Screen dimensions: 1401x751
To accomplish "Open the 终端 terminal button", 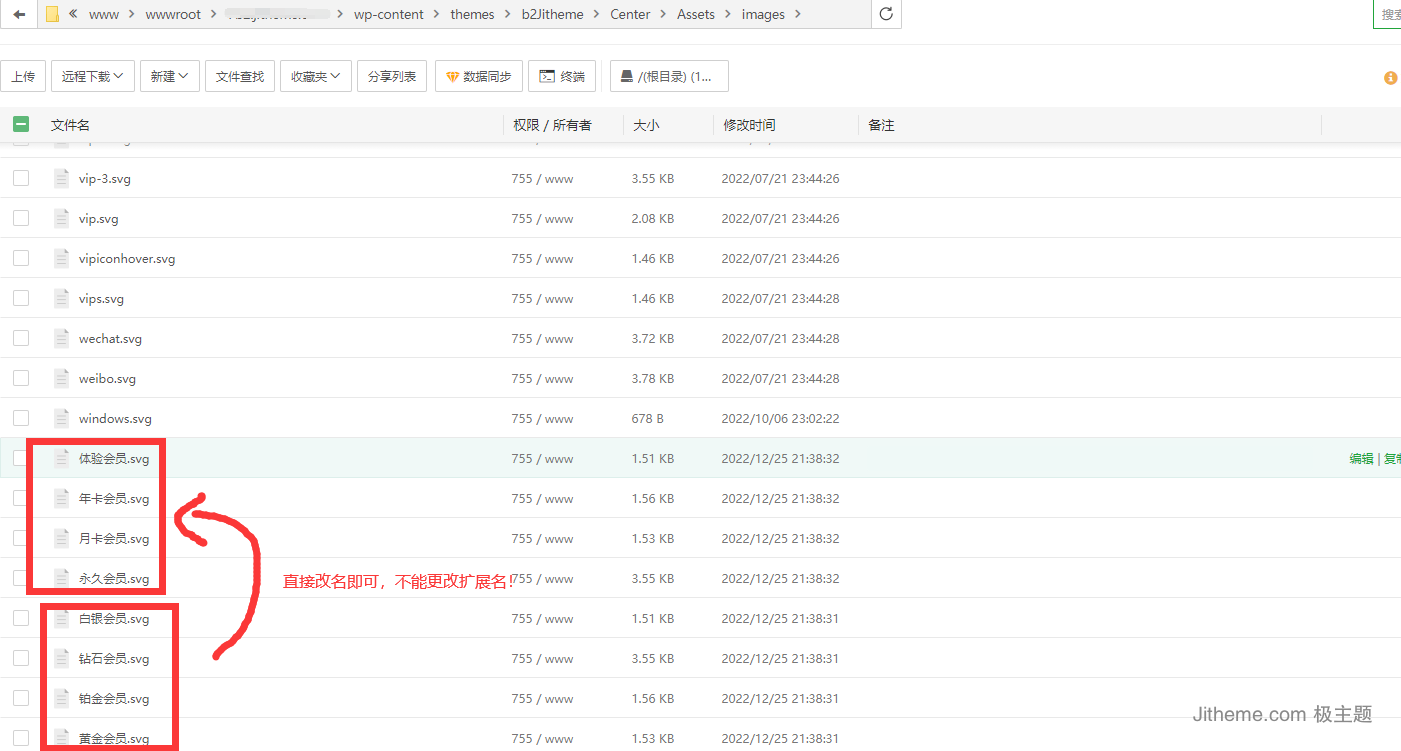I will coord(562,76).
